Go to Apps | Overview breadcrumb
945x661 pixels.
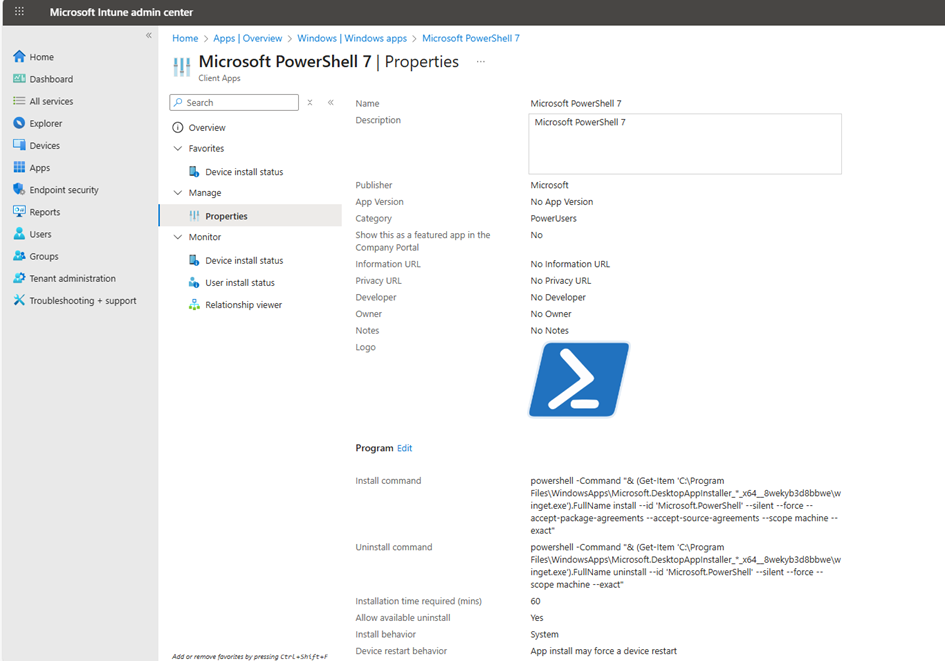point(248,38)
